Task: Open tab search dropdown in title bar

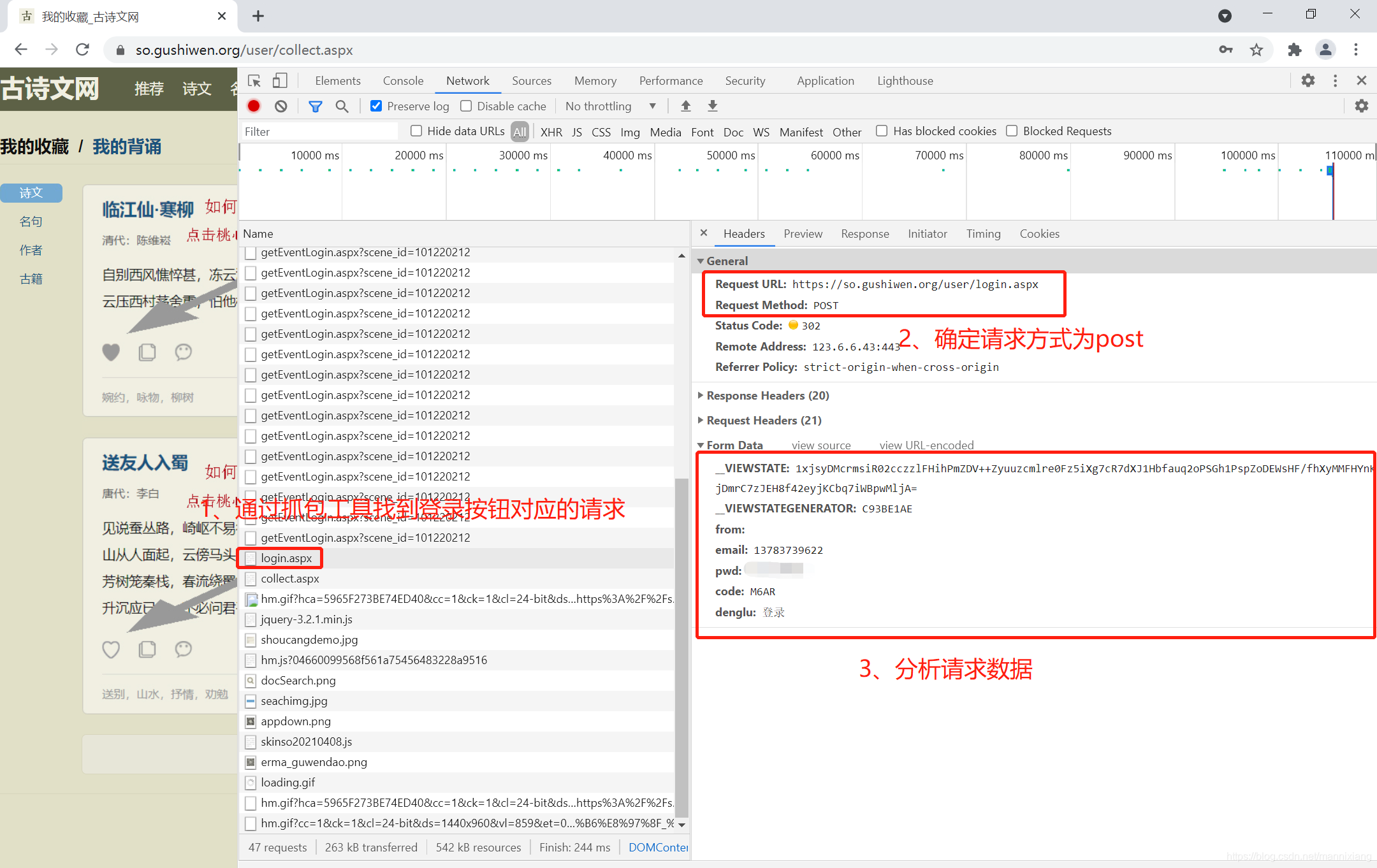Action: click(x=1225, y=16)
